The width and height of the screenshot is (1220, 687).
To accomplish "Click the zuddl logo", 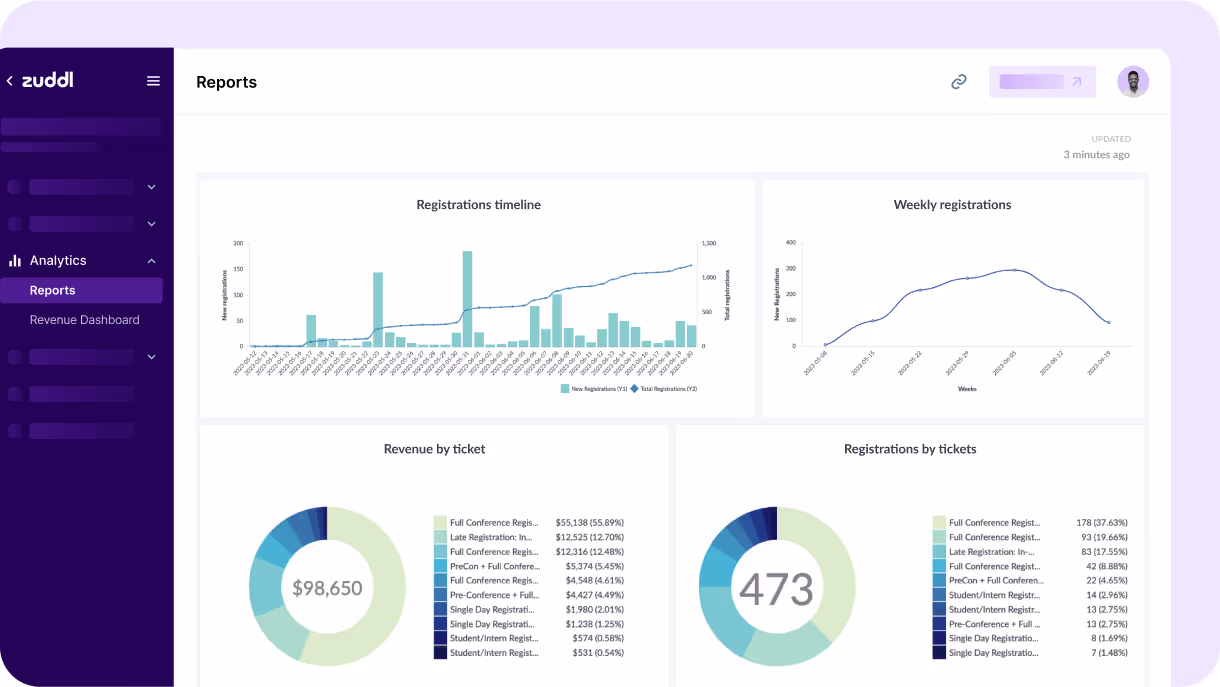I will click(x=47, y=80).
